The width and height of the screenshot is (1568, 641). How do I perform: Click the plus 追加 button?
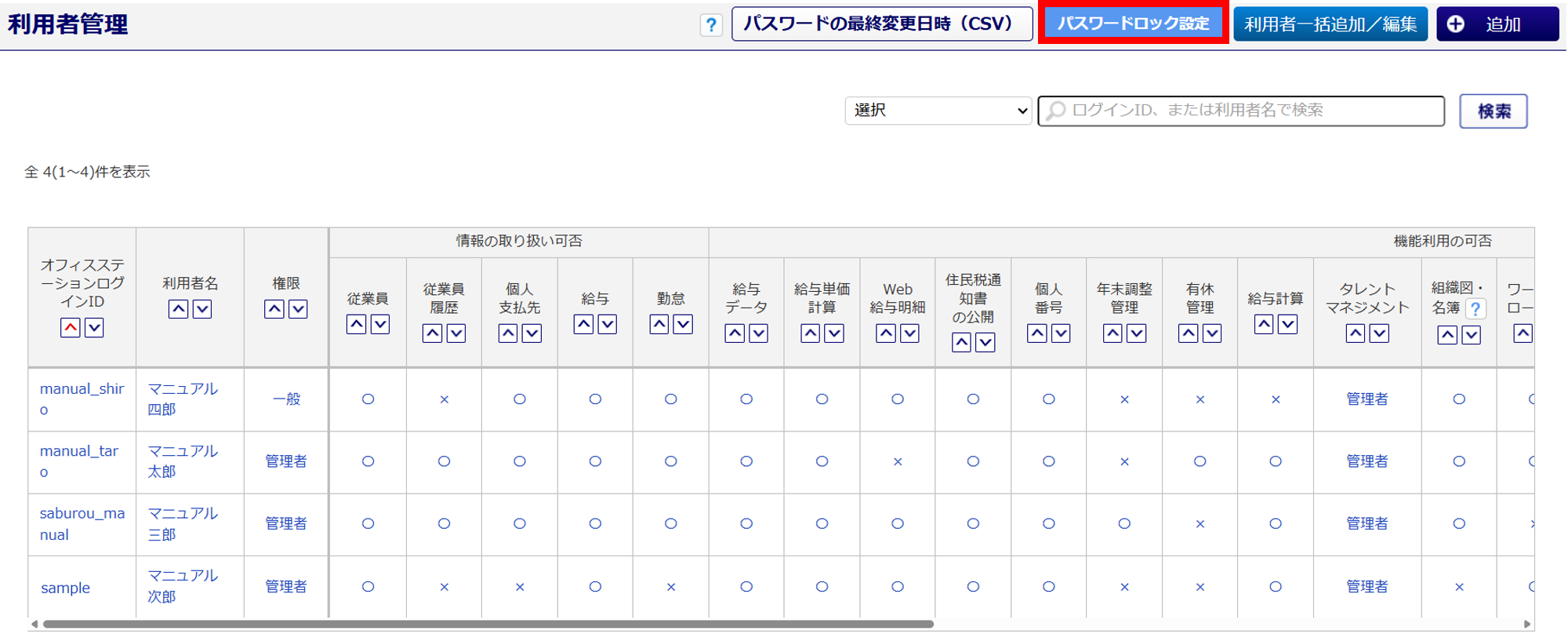pyautogui.click(x=1497, y=24)
